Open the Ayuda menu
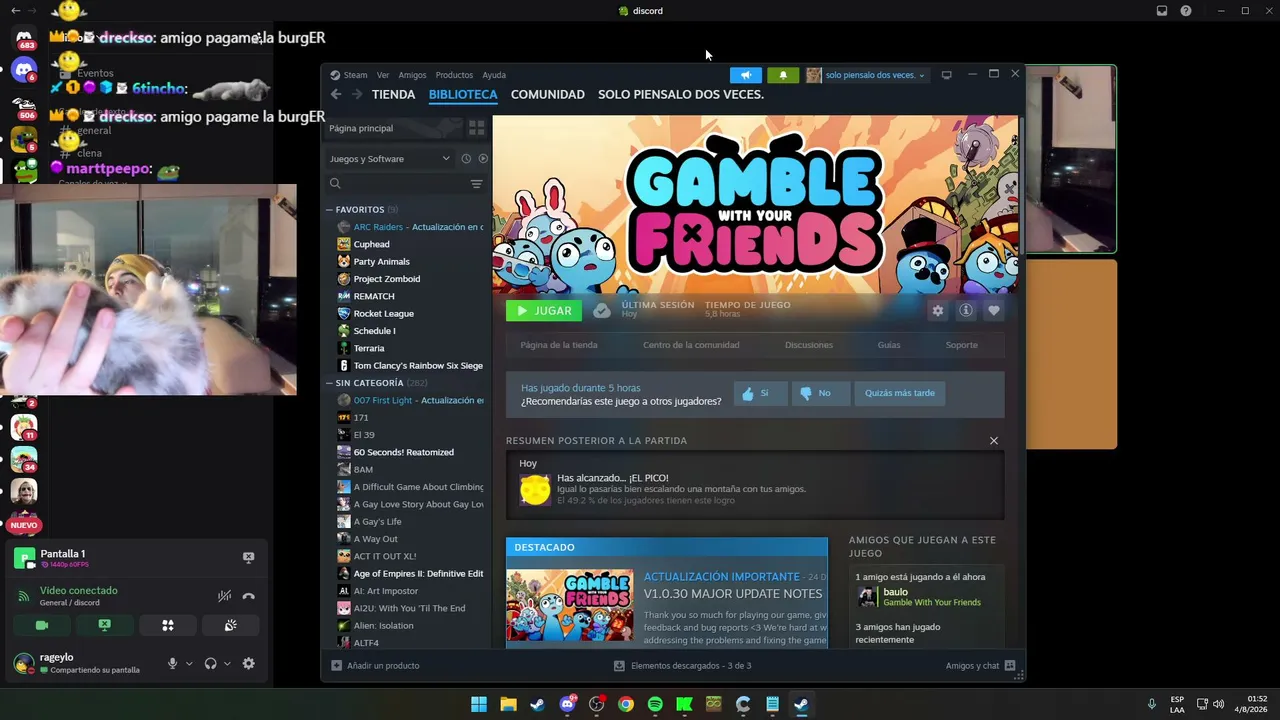This screenshot has height=720, width=1280. click(x=494, y=75)
